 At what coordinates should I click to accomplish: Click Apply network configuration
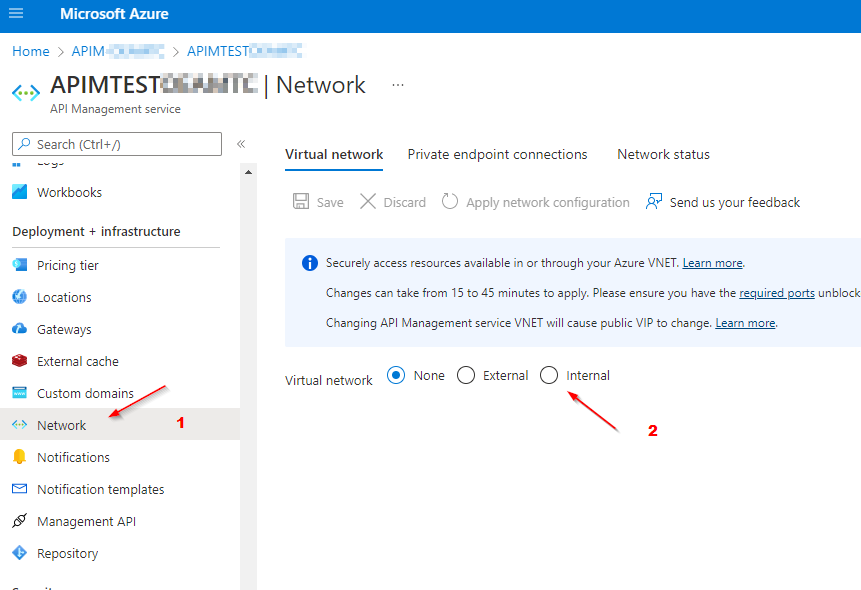pyautogui.click(x=547, y=202)
